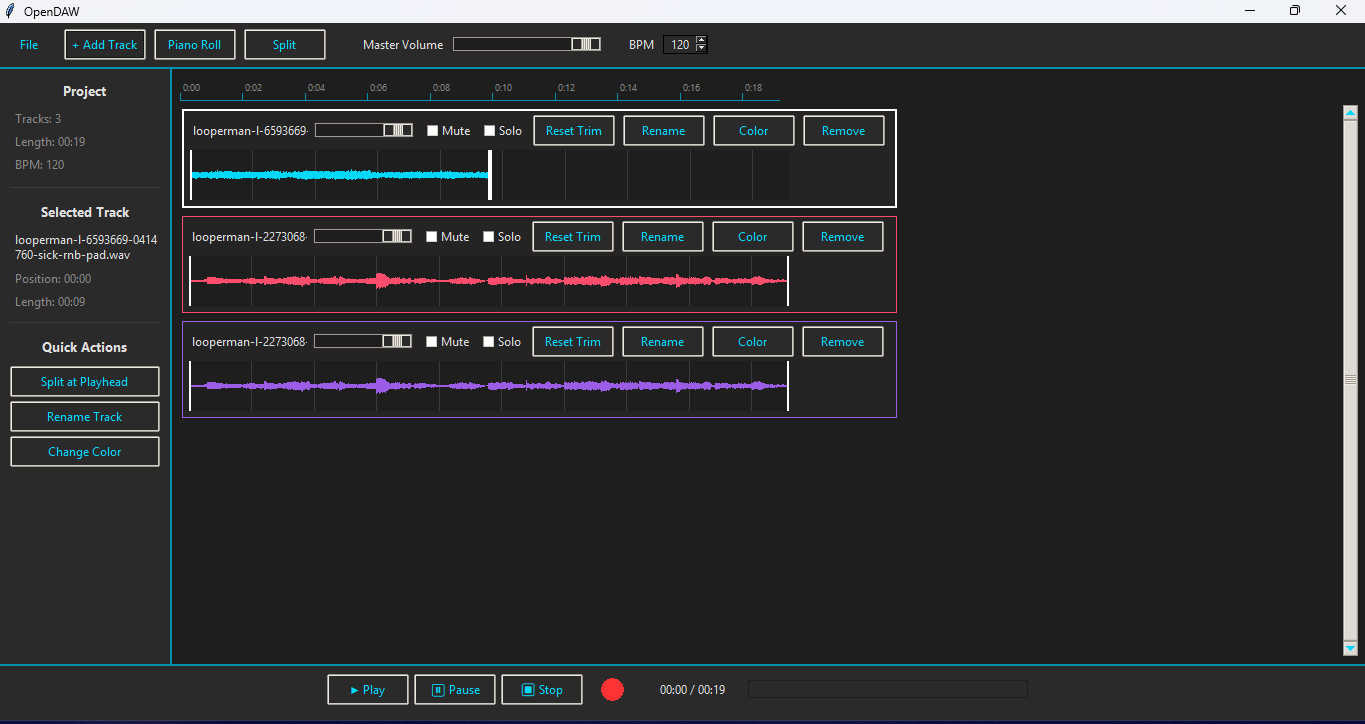Click the scrollbar down arrow
Screen dimensions: 1365x724
pos(1350,648)
